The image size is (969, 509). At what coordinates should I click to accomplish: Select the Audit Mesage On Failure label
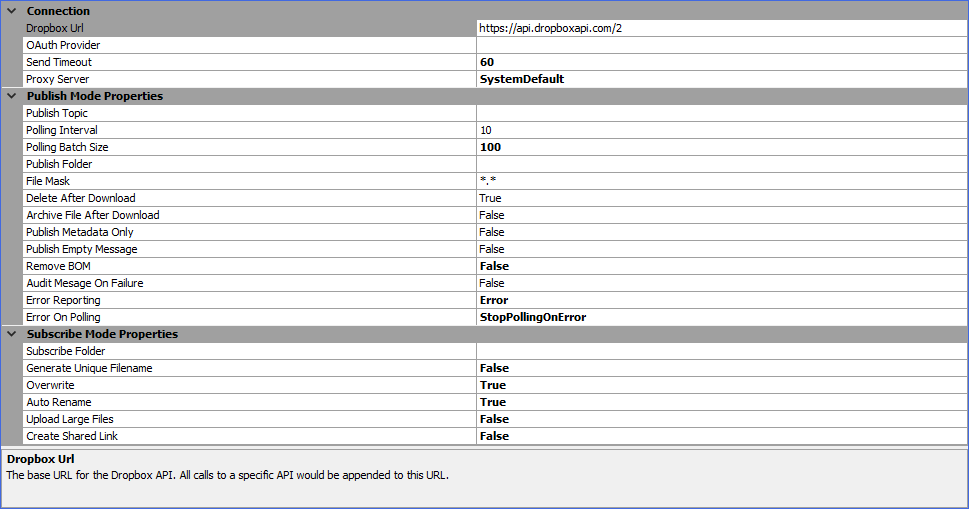(85, 283)
